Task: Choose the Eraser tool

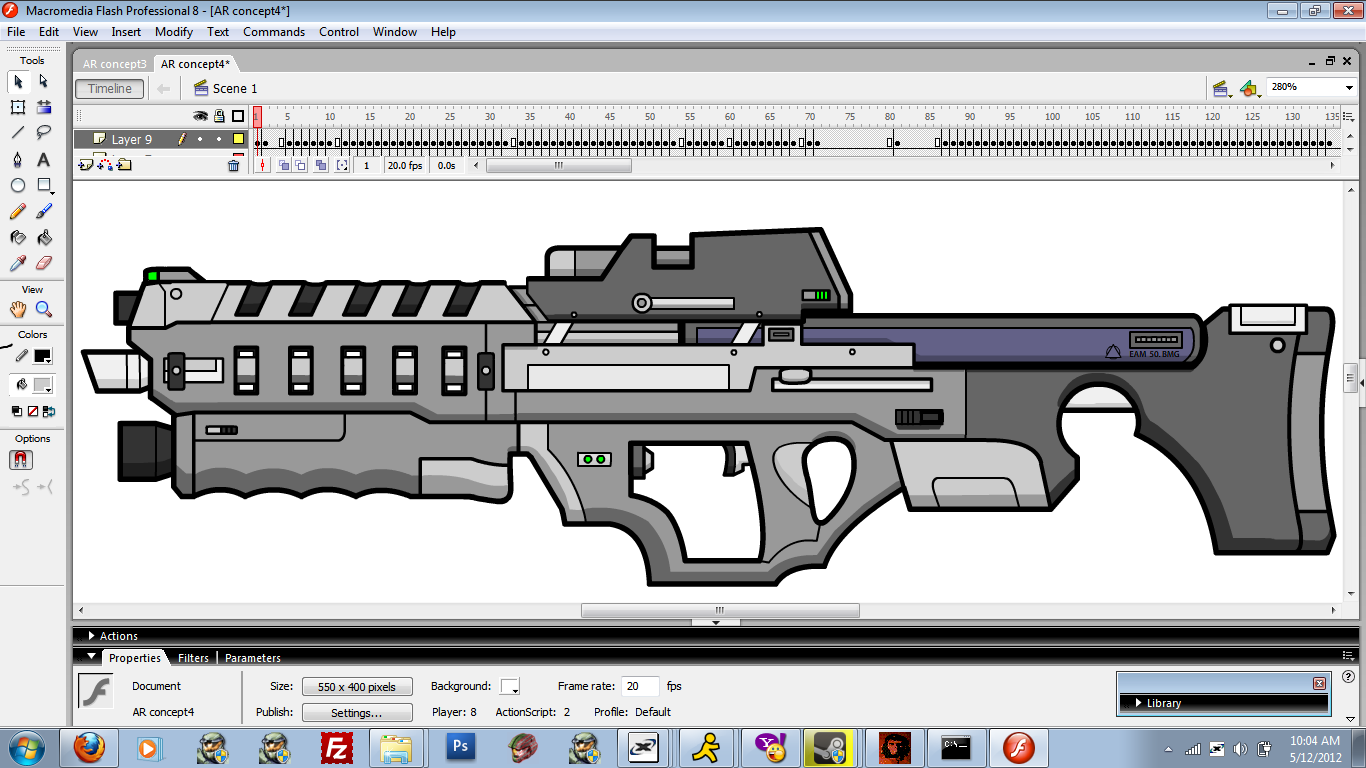Action: tap(44, 264)
